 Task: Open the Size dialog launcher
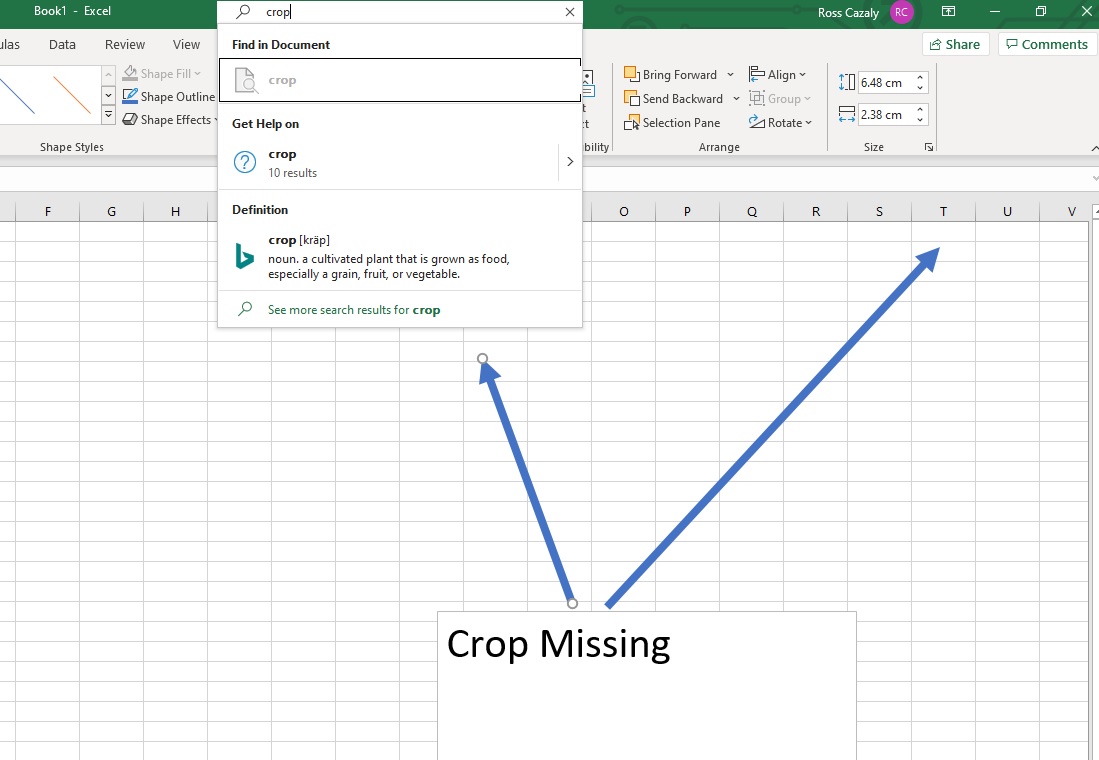pyautogui.click(x=929, y=147)
